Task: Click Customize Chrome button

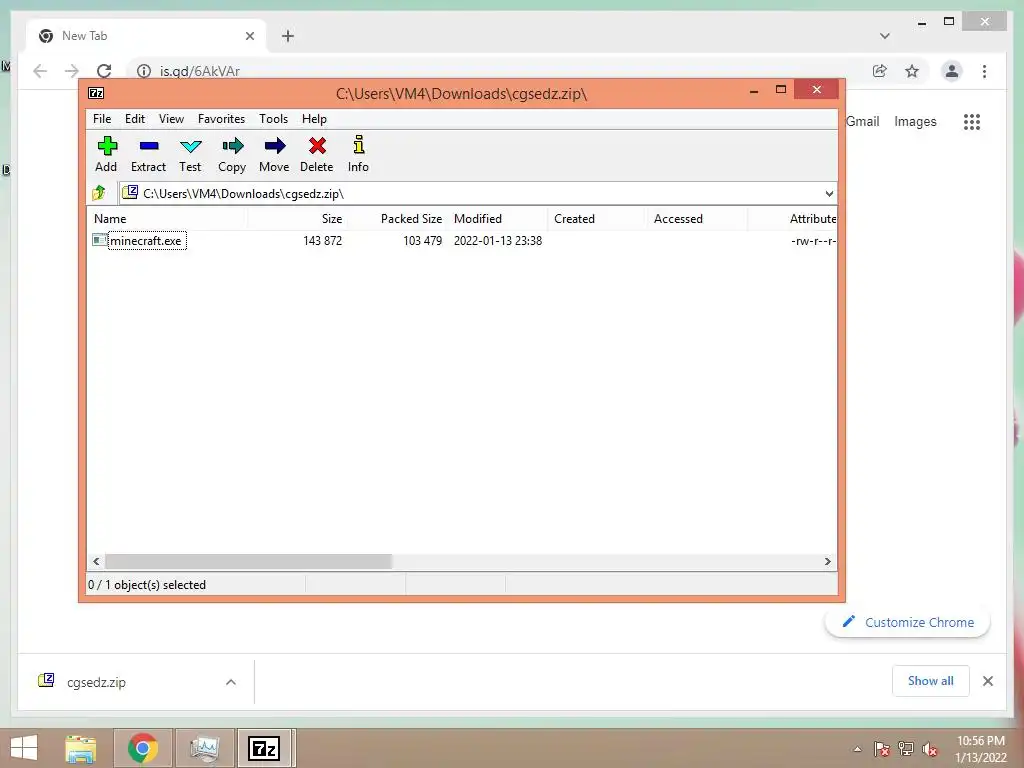Action: click(908, 622)
